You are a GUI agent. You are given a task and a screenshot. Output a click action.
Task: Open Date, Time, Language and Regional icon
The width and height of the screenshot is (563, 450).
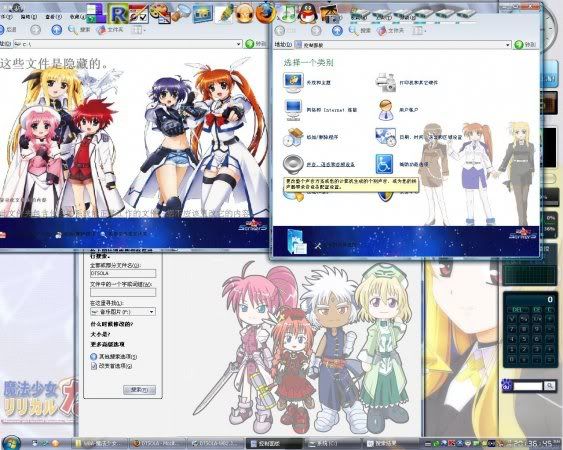(386, 137)
